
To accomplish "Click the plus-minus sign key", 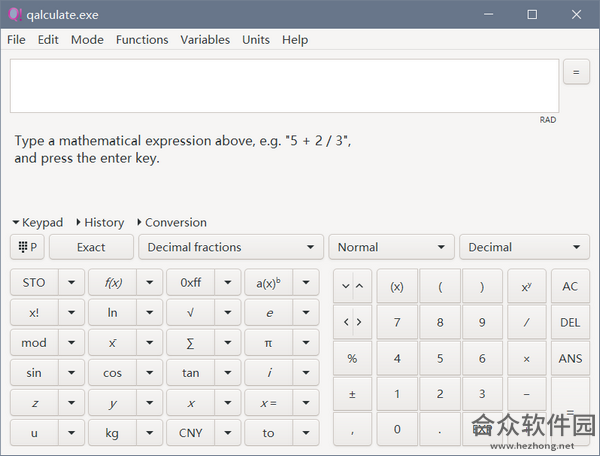I will 352,394.
